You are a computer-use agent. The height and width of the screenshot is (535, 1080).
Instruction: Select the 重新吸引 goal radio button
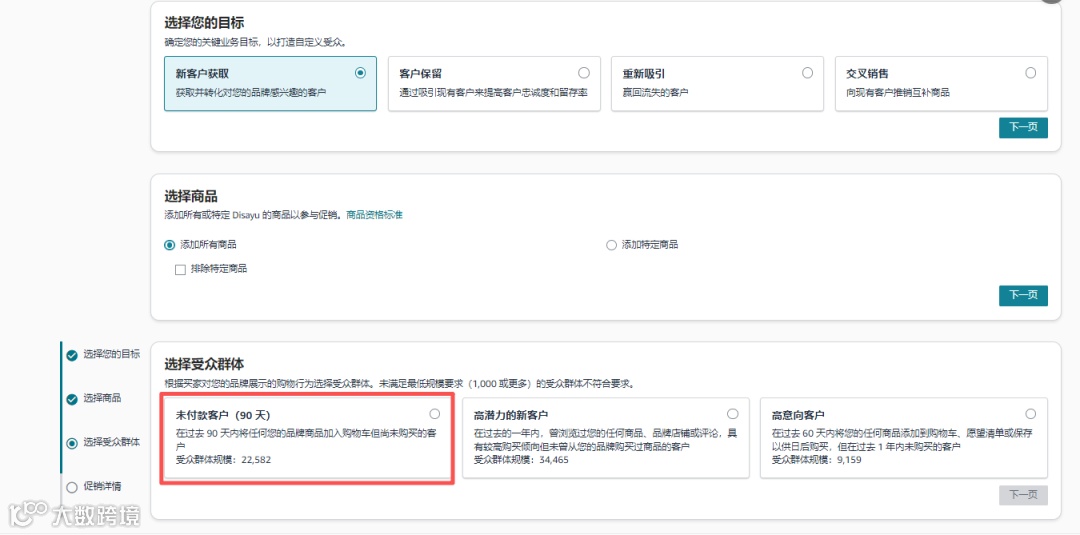(807, 73)
